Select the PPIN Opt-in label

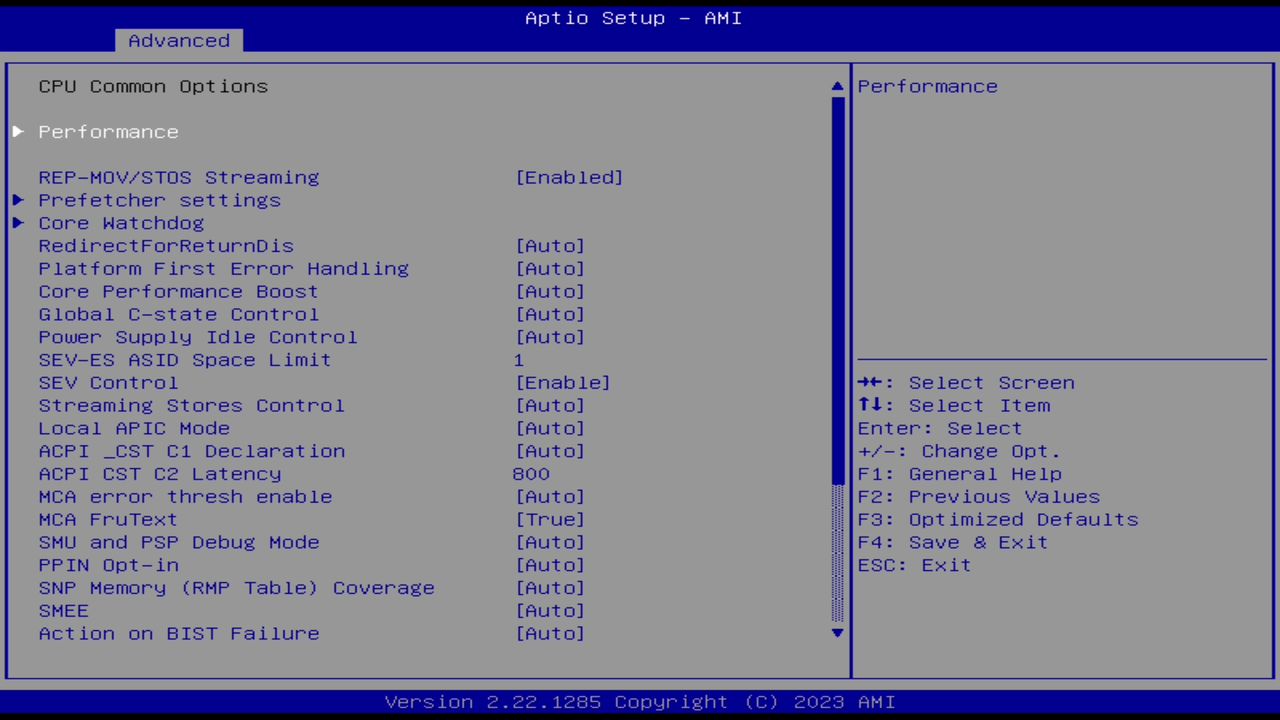pyautogui.click(x=108, y=566)
